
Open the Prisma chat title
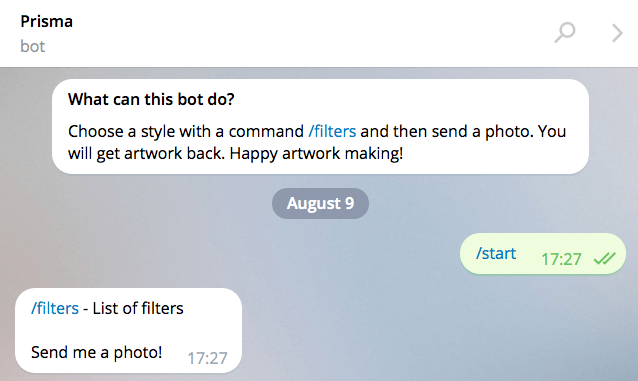tap(46, 21)
